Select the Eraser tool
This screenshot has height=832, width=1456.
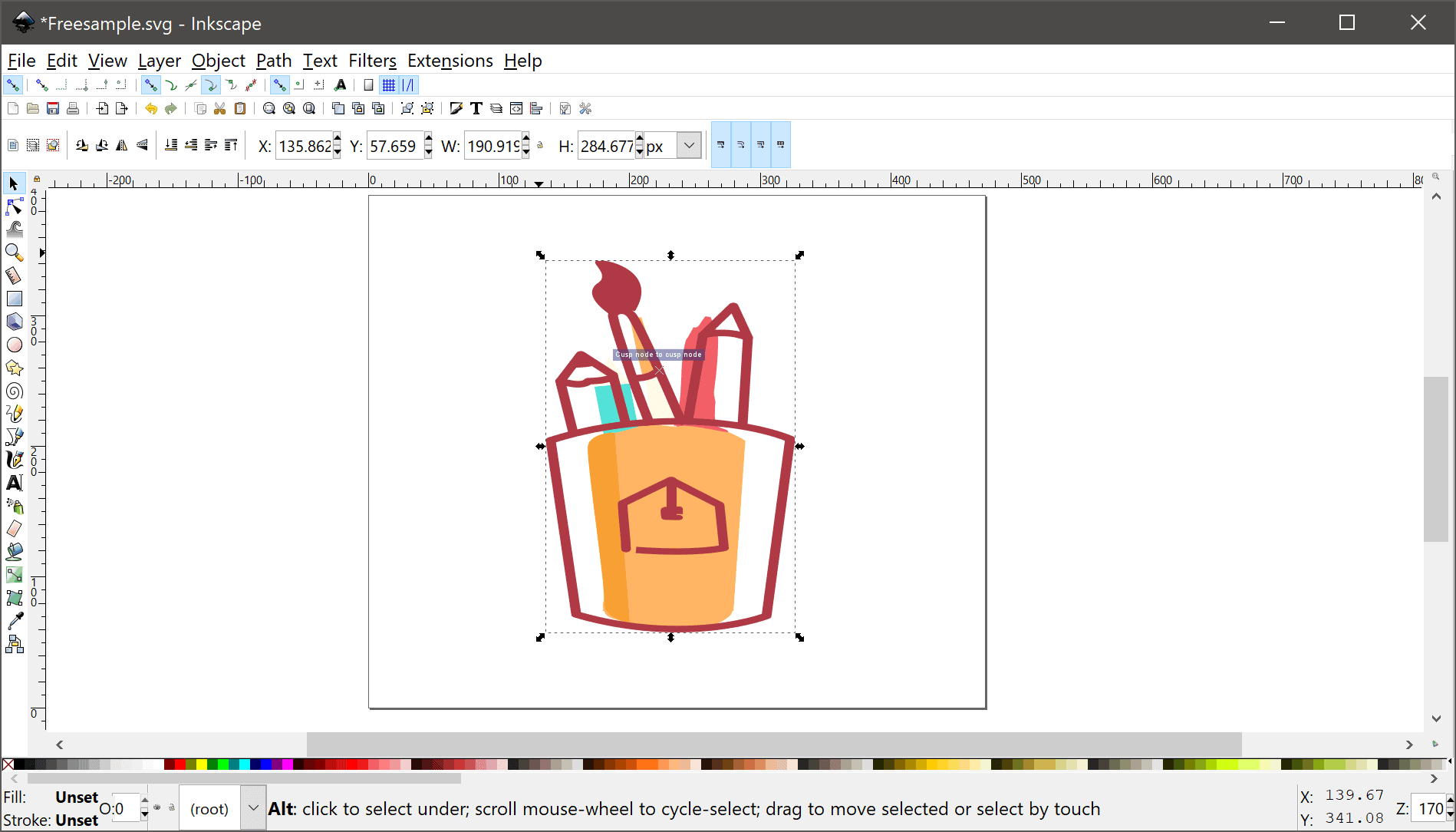click(x=14, y=529)
